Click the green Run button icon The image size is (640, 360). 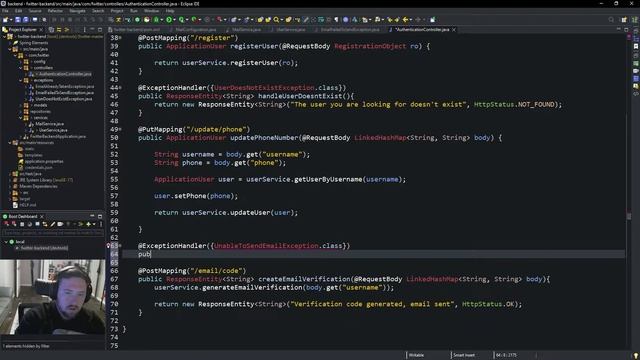point(169,20)
